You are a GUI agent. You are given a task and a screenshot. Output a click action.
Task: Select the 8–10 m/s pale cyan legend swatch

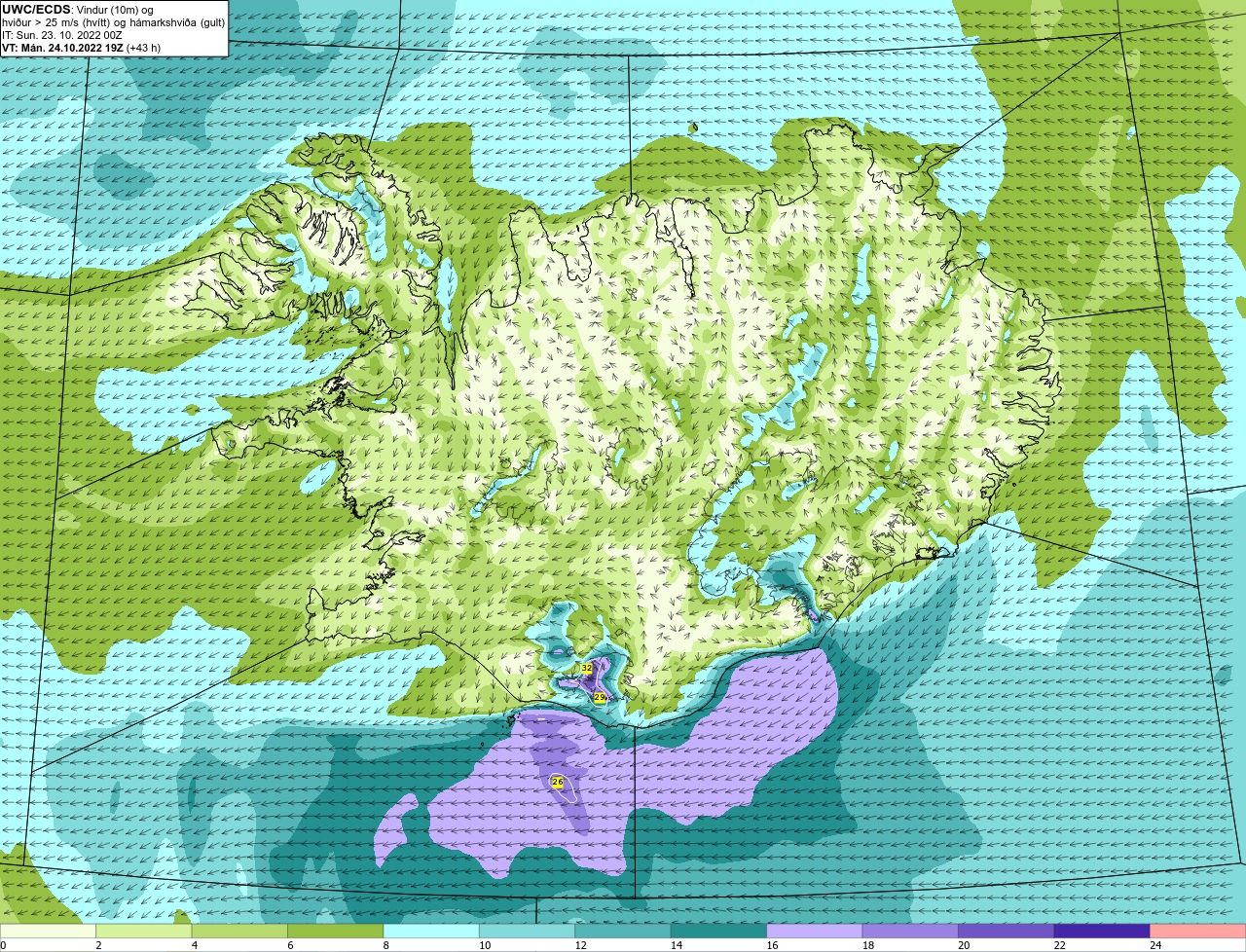coord(431,931)
